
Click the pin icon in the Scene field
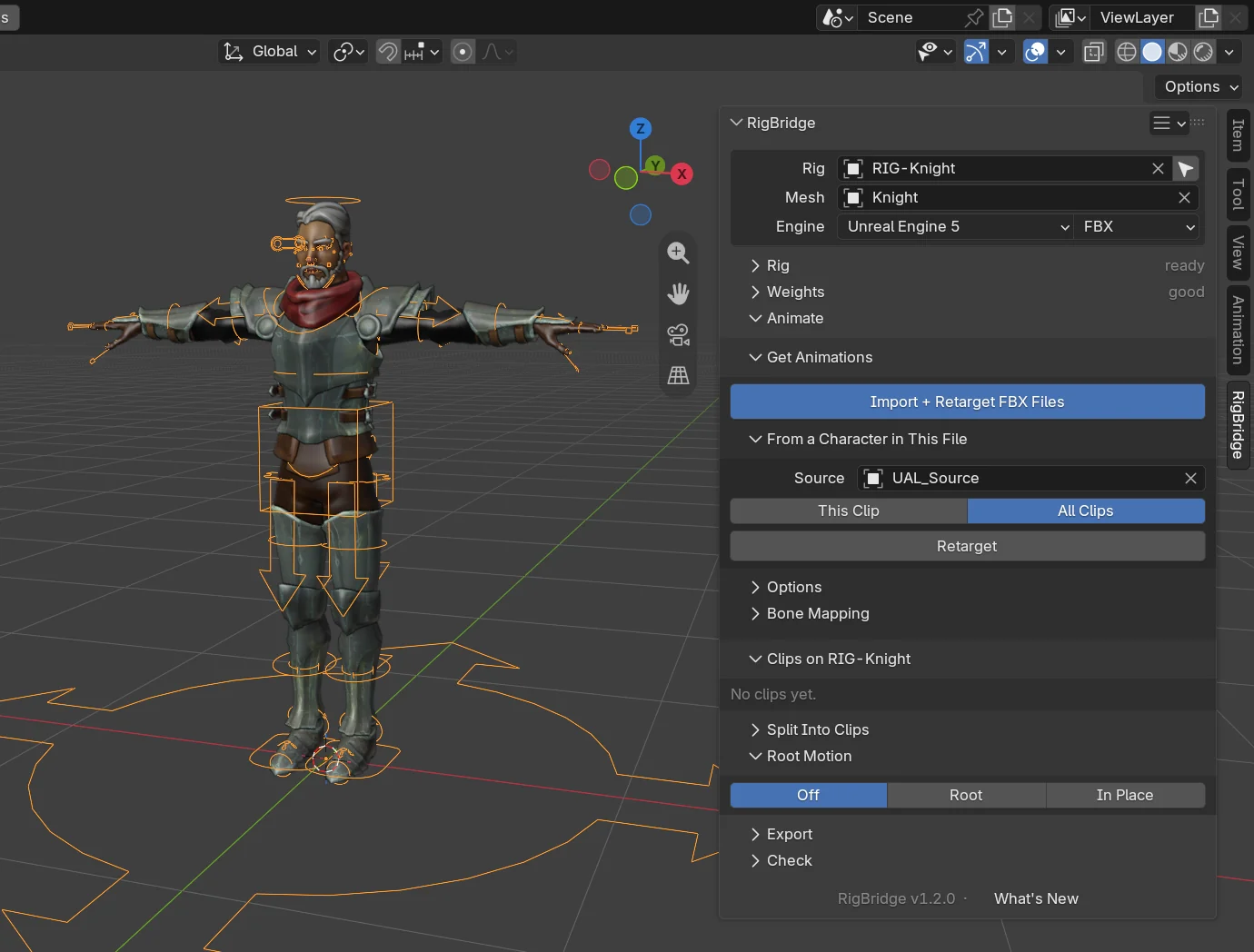(x=974, y=17)
